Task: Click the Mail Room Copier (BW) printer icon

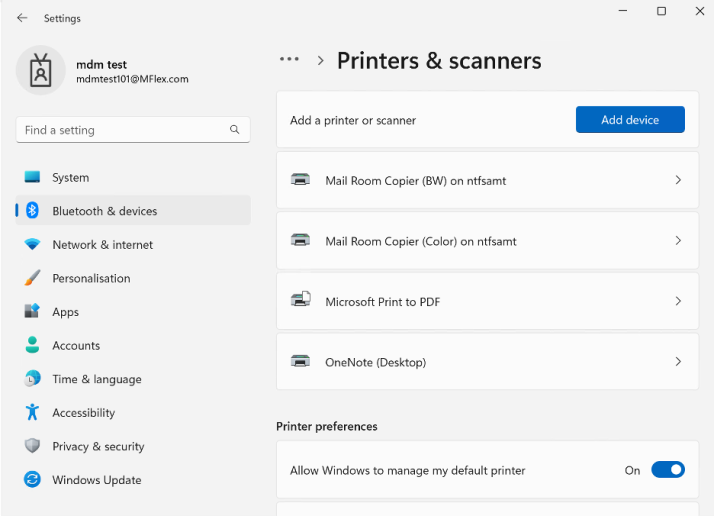Action: click(x=301, y=179)
